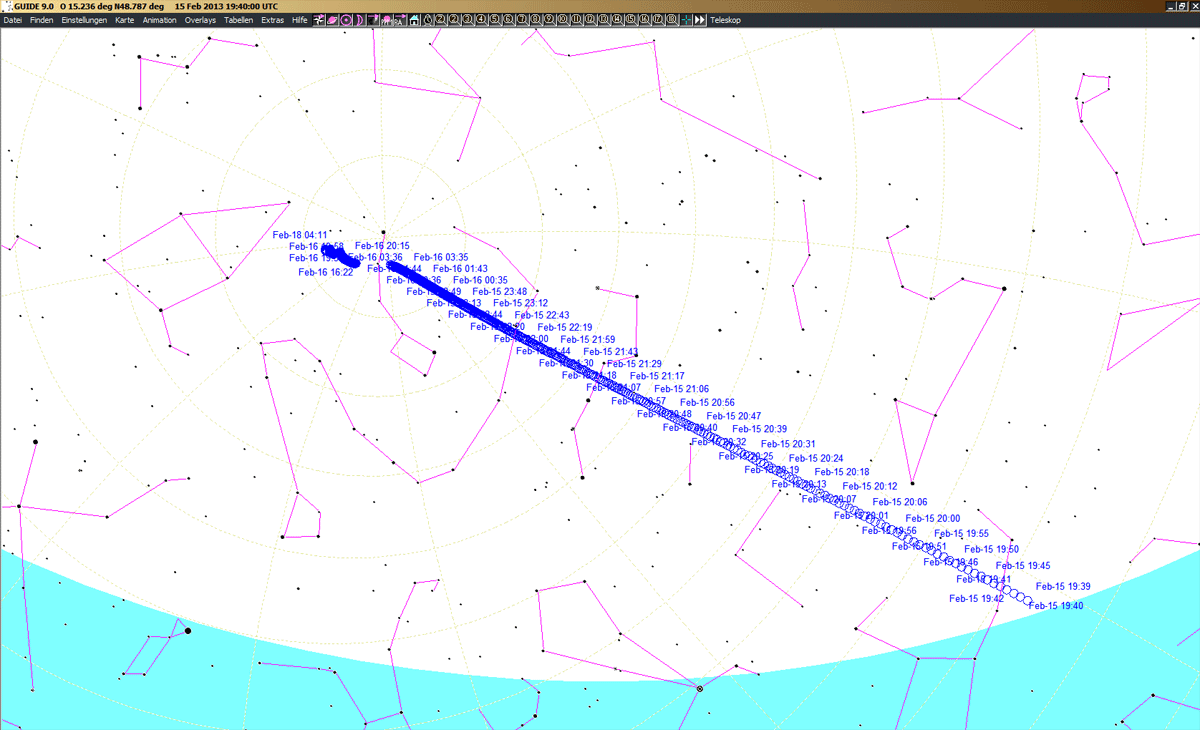Set zoom level 17 in the toolbar
Viewport: 1200px width, 730px height.
658,20
